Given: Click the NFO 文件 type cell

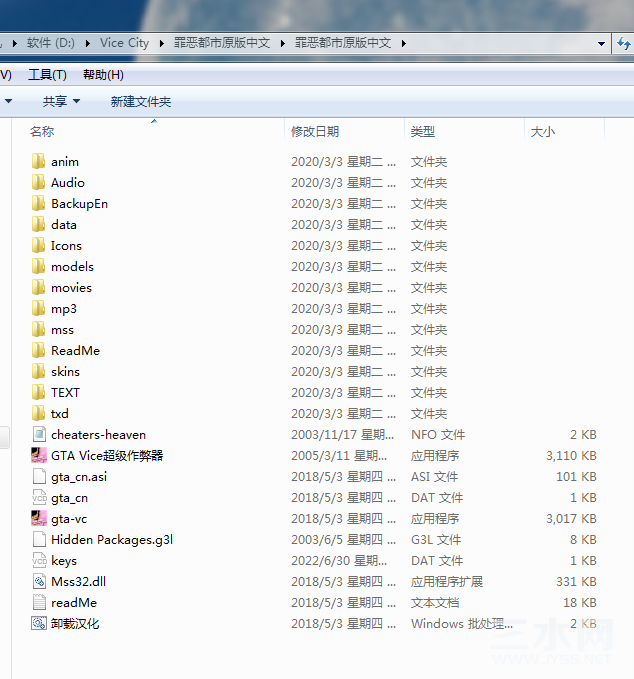Looking at the screenshot, I should point(438,434).
